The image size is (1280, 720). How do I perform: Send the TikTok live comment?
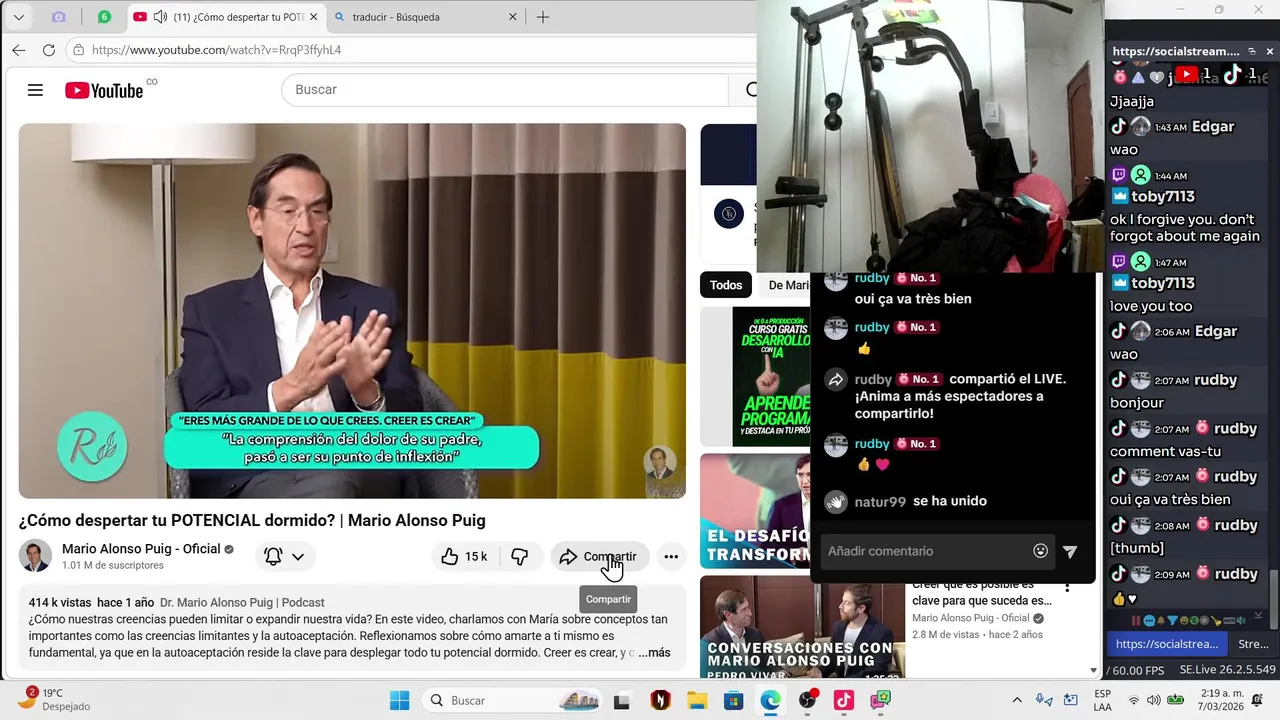click(x=1070, y=551)
